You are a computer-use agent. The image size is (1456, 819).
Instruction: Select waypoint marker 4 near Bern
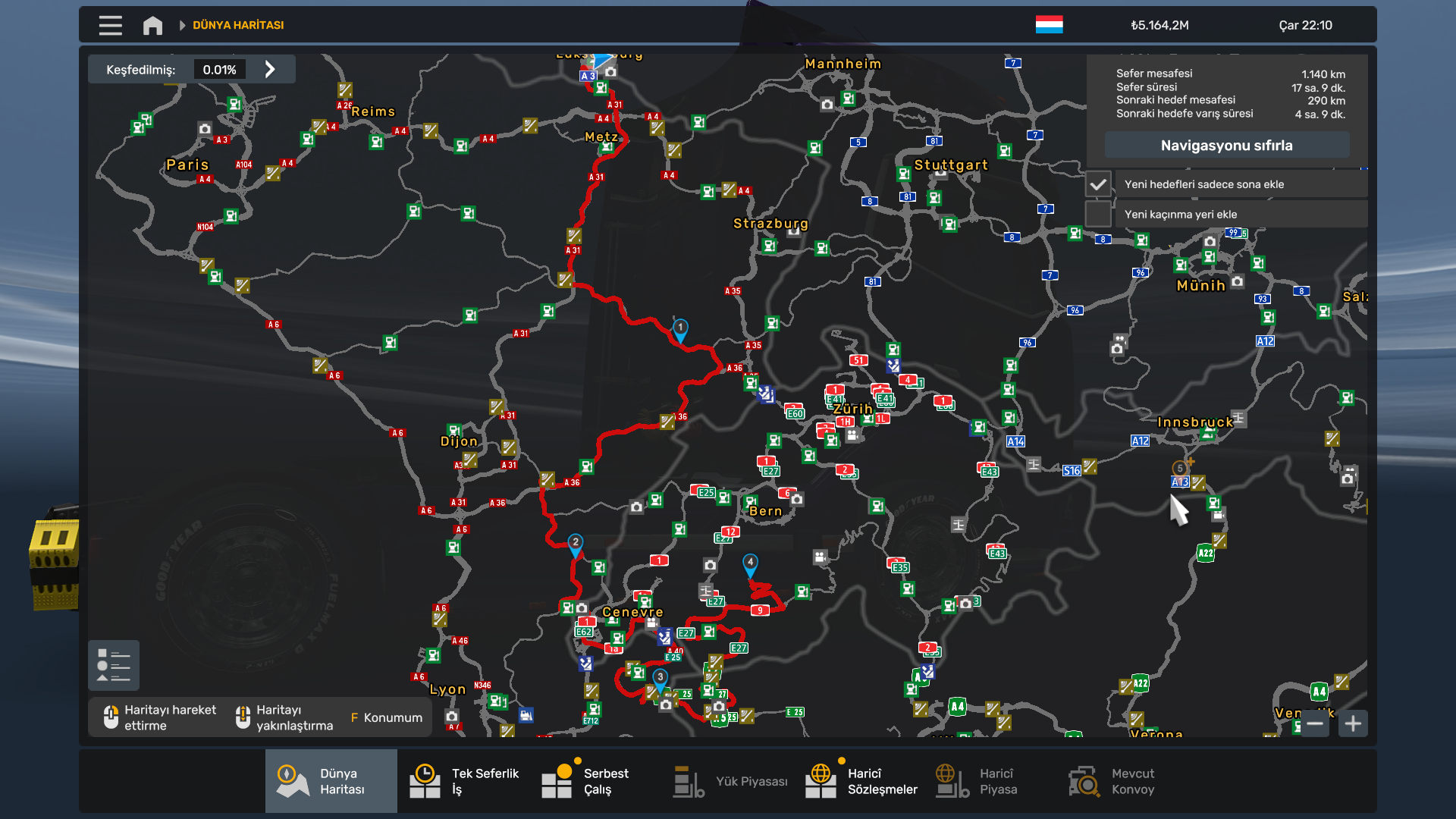pos(750,563)
